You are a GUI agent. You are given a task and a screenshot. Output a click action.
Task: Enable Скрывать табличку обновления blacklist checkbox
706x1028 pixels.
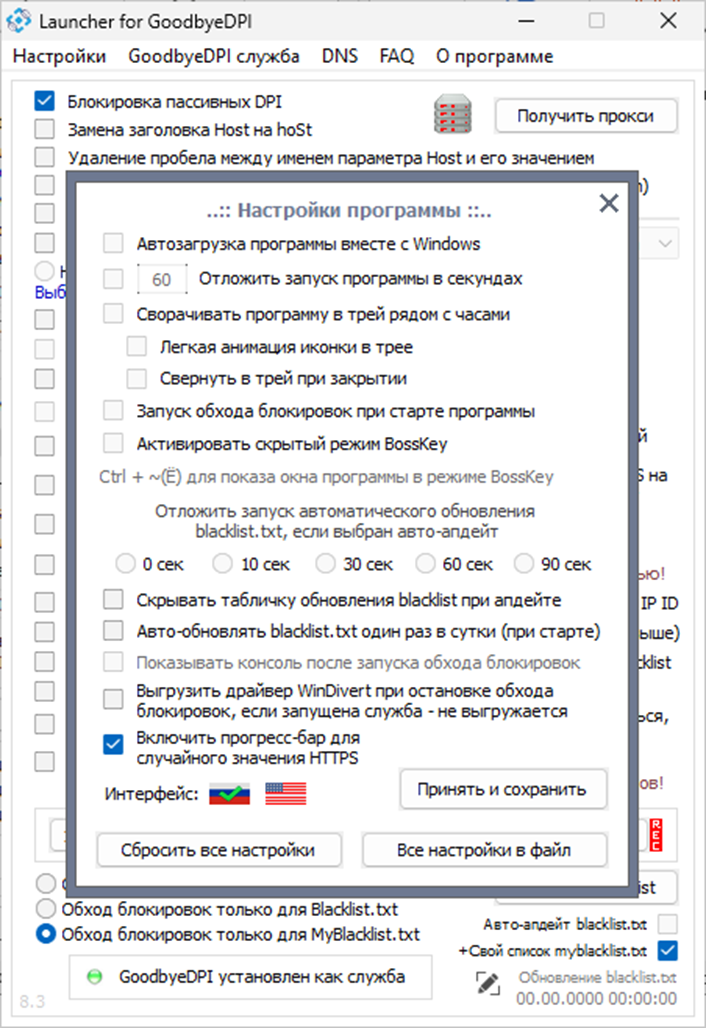[x=113, y=599]
